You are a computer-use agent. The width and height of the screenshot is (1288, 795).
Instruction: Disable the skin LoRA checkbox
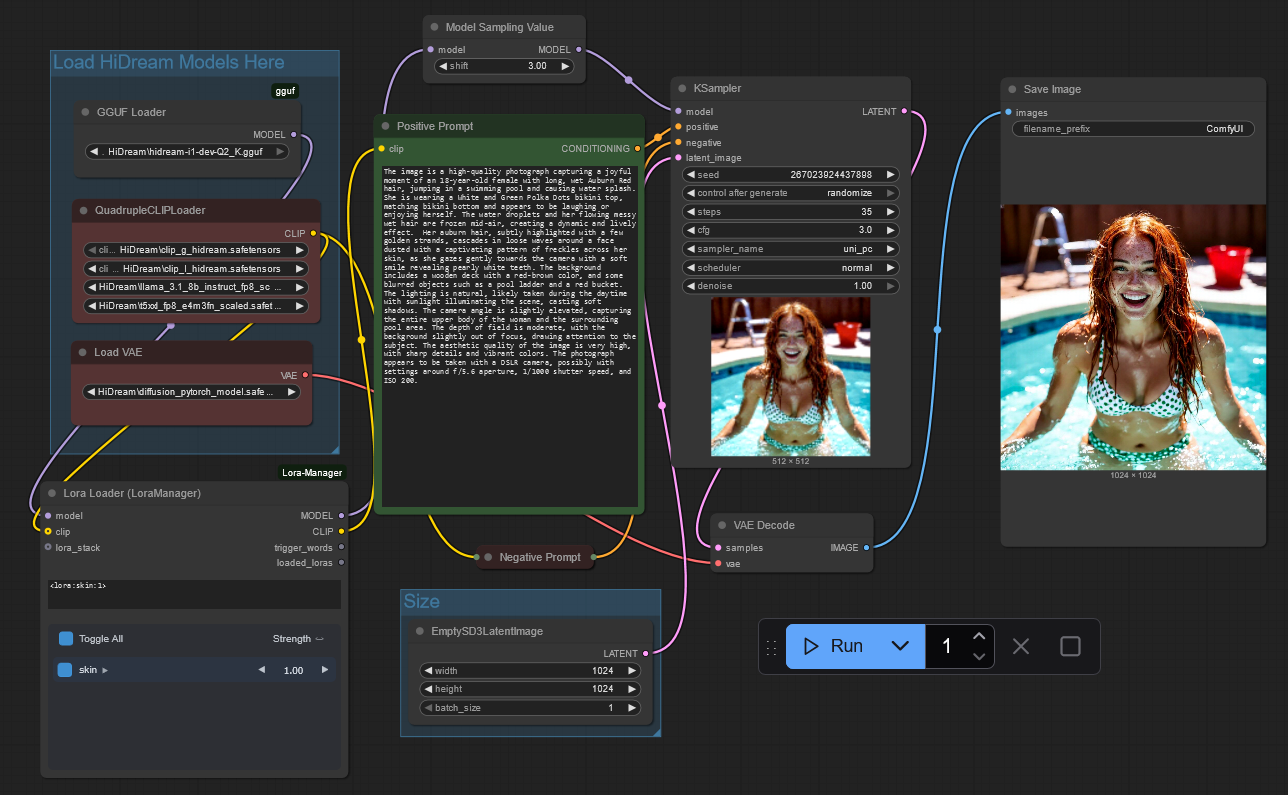pyautogui.click(x=65, y=670)
